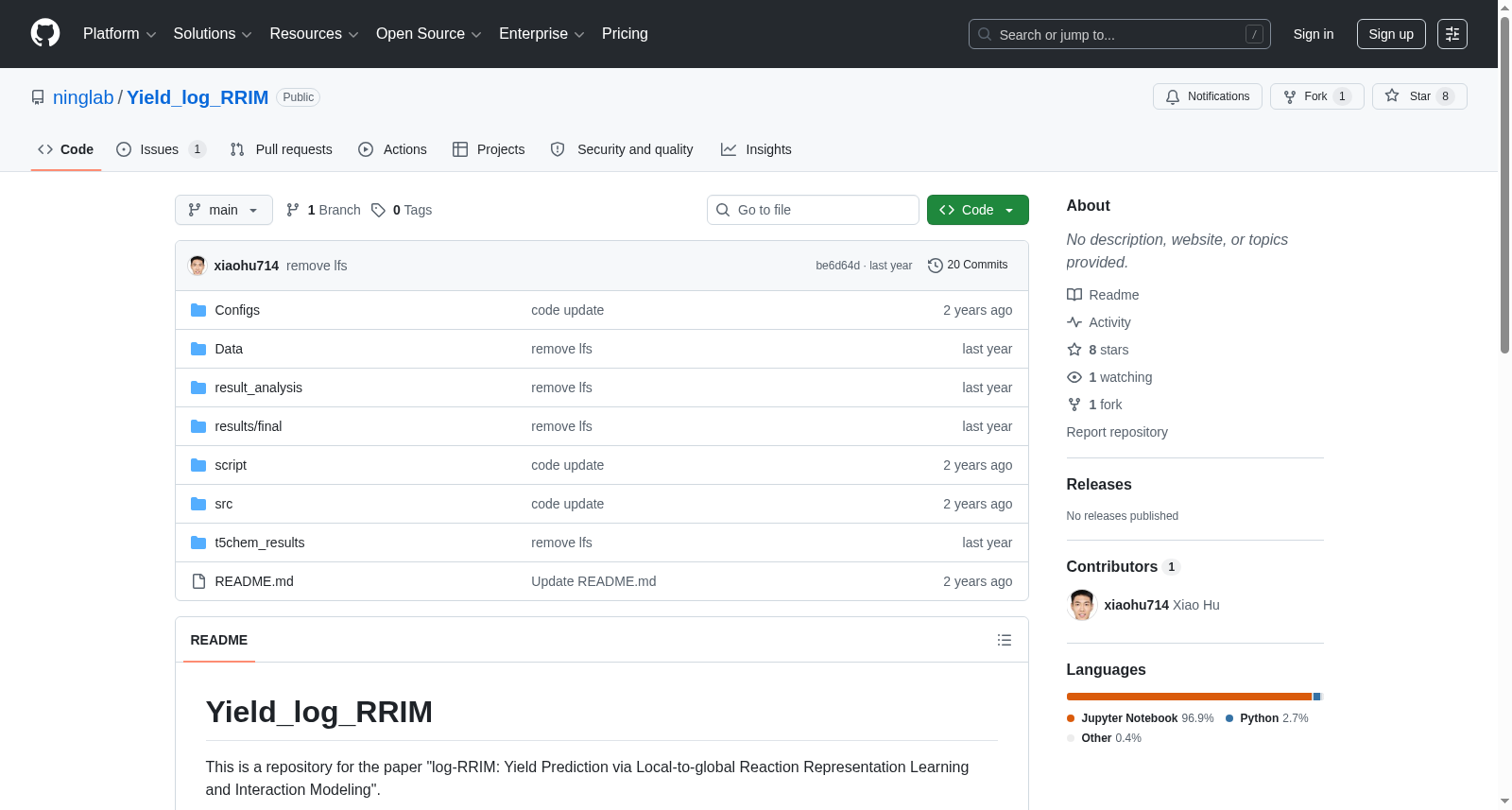Screen dimensions: 1512x810
Task: Open the command palette menu icon
Action: [x=1452, y=34]
